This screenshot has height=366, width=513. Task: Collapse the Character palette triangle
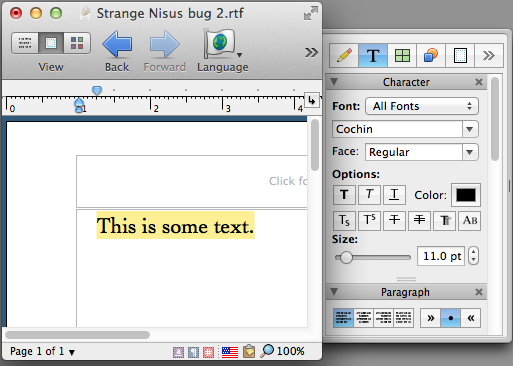coord(334,82)
